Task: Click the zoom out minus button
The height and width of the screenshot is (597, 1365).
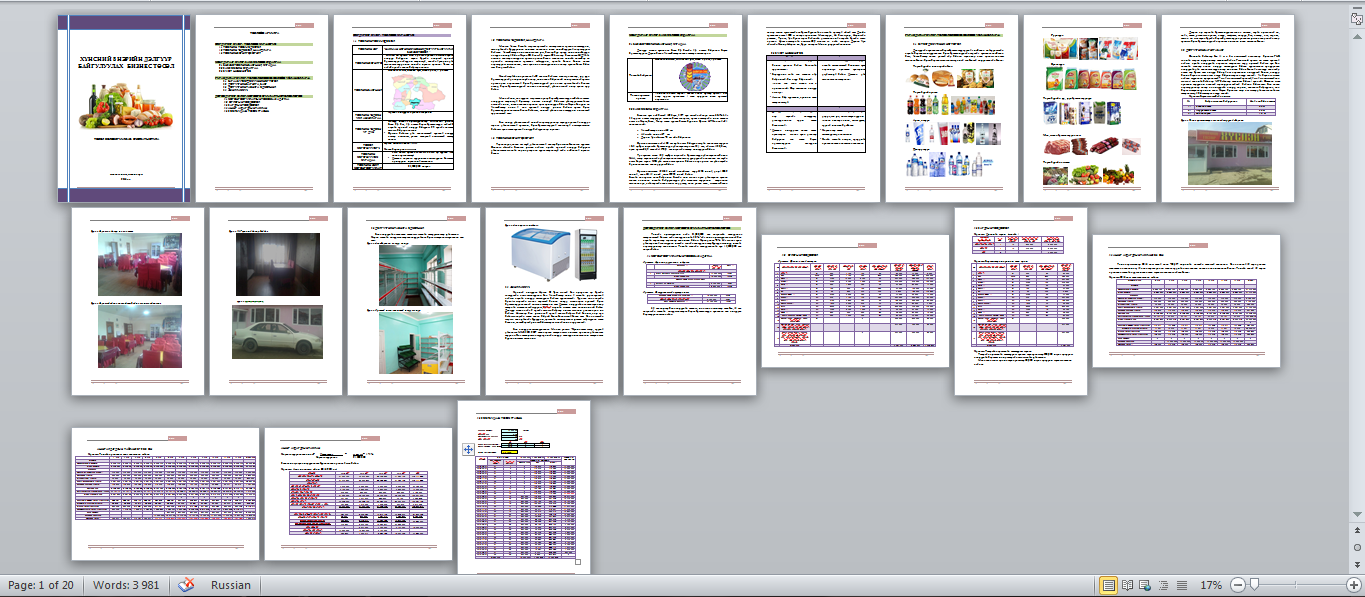Action: coord(1238,585)
